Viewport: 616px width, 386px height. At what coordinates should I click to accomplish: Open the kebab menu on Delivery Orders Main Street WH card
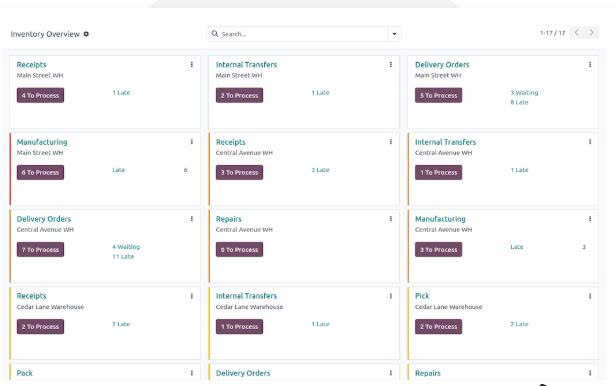[590, 64]
